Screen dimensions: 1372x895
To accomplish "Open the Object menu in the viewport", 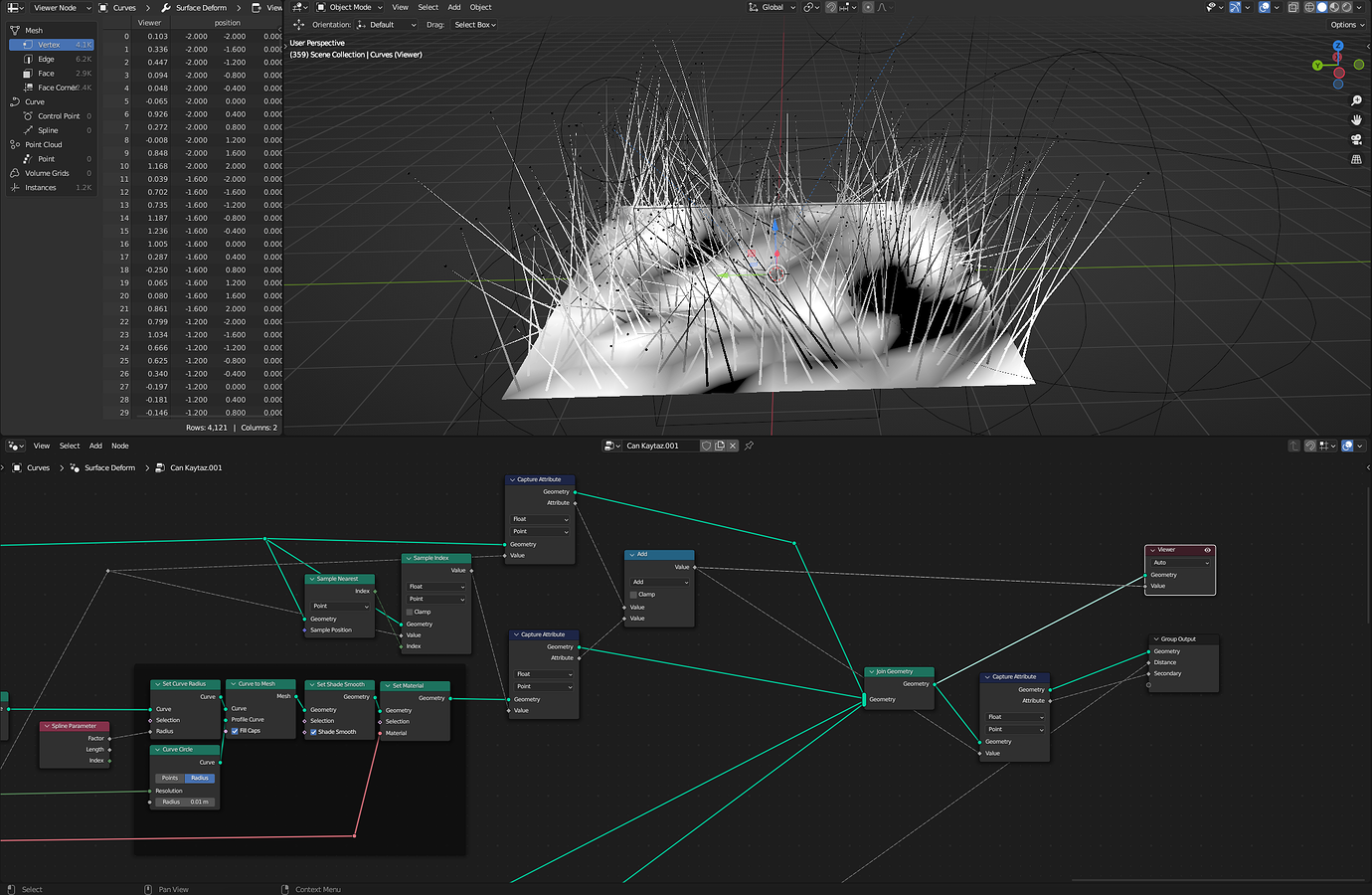I will click(481, 7).
